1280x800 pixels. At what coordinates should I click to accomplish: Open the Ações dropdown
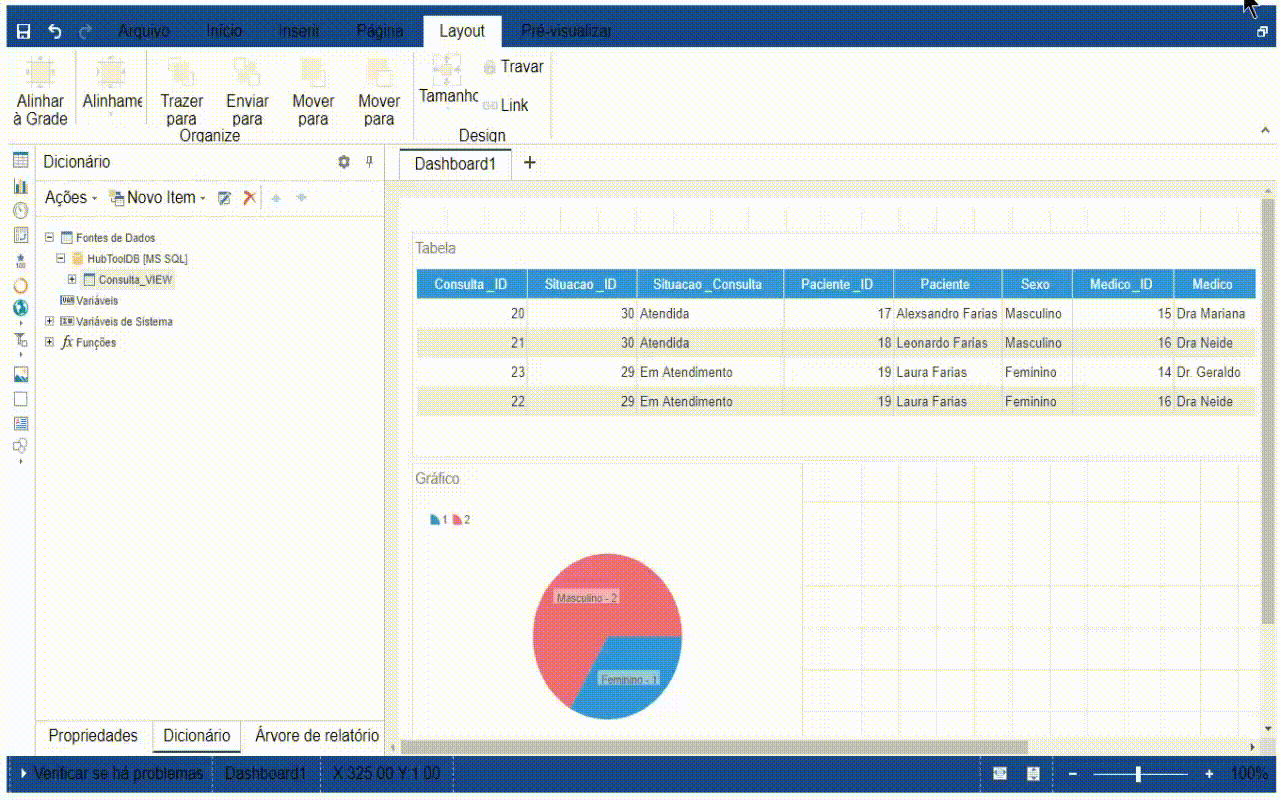(71, 198)
